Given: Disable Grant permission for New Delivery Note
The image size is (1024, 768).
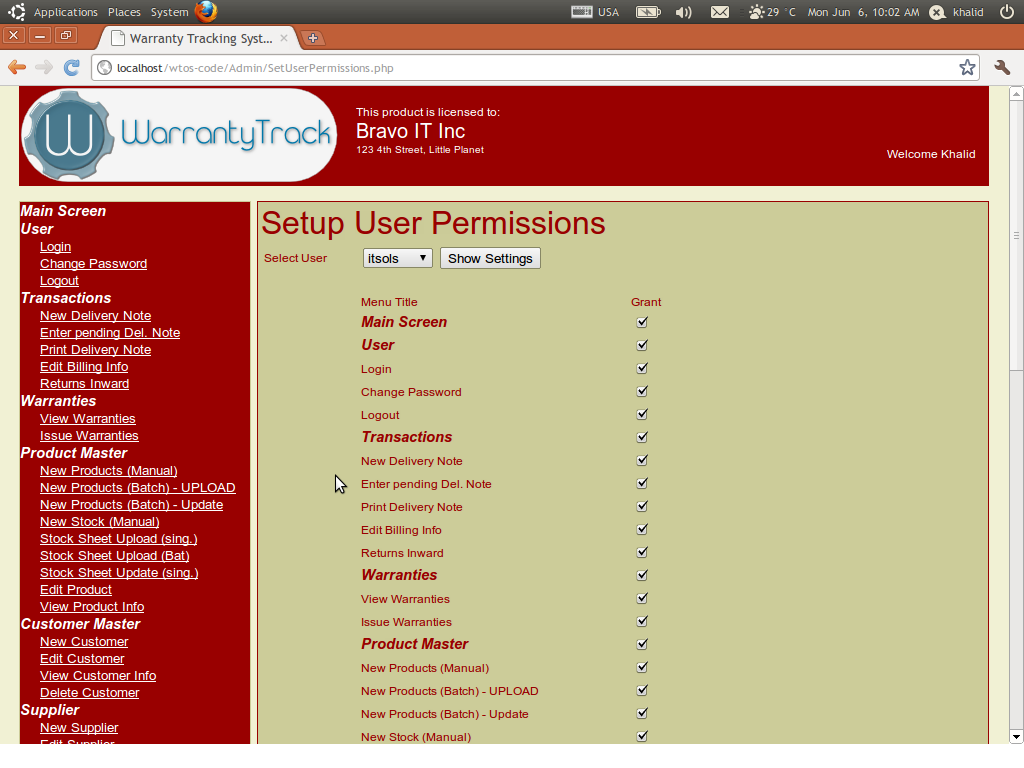Looking at the screenshot, I should tap(641, 460).
